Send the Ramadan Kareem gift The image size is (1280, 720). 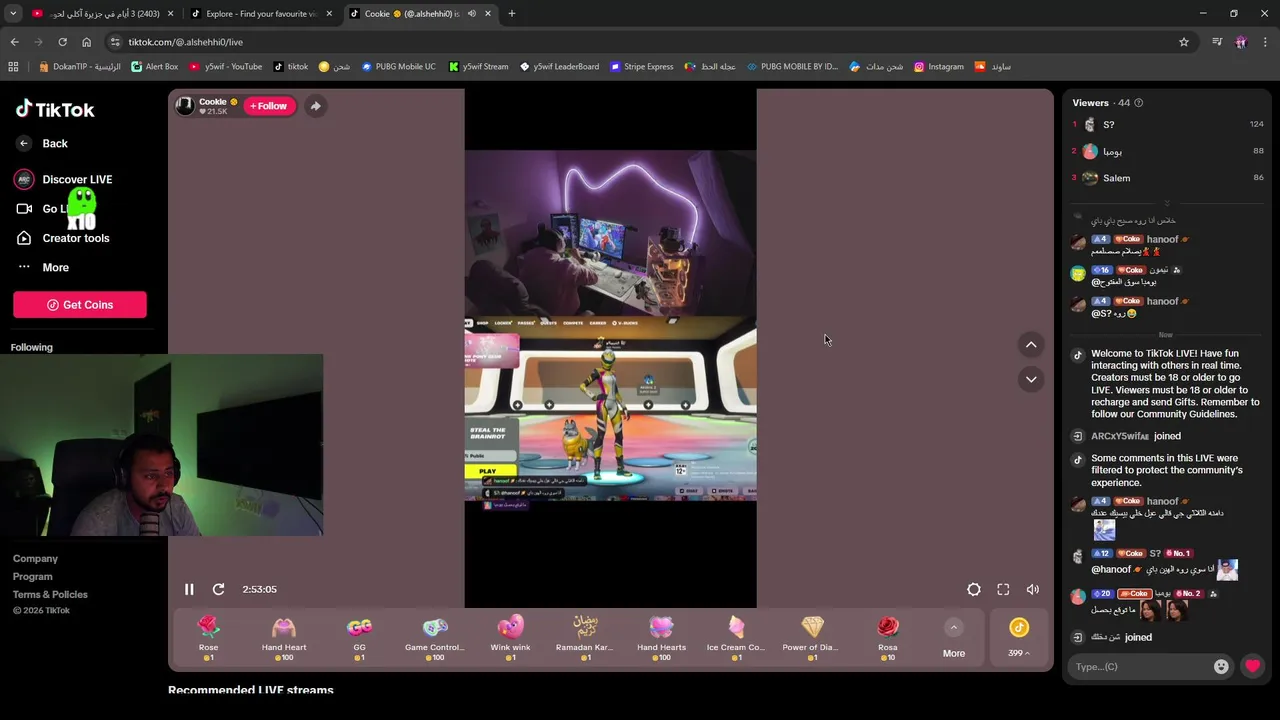[x=585, y=638]
